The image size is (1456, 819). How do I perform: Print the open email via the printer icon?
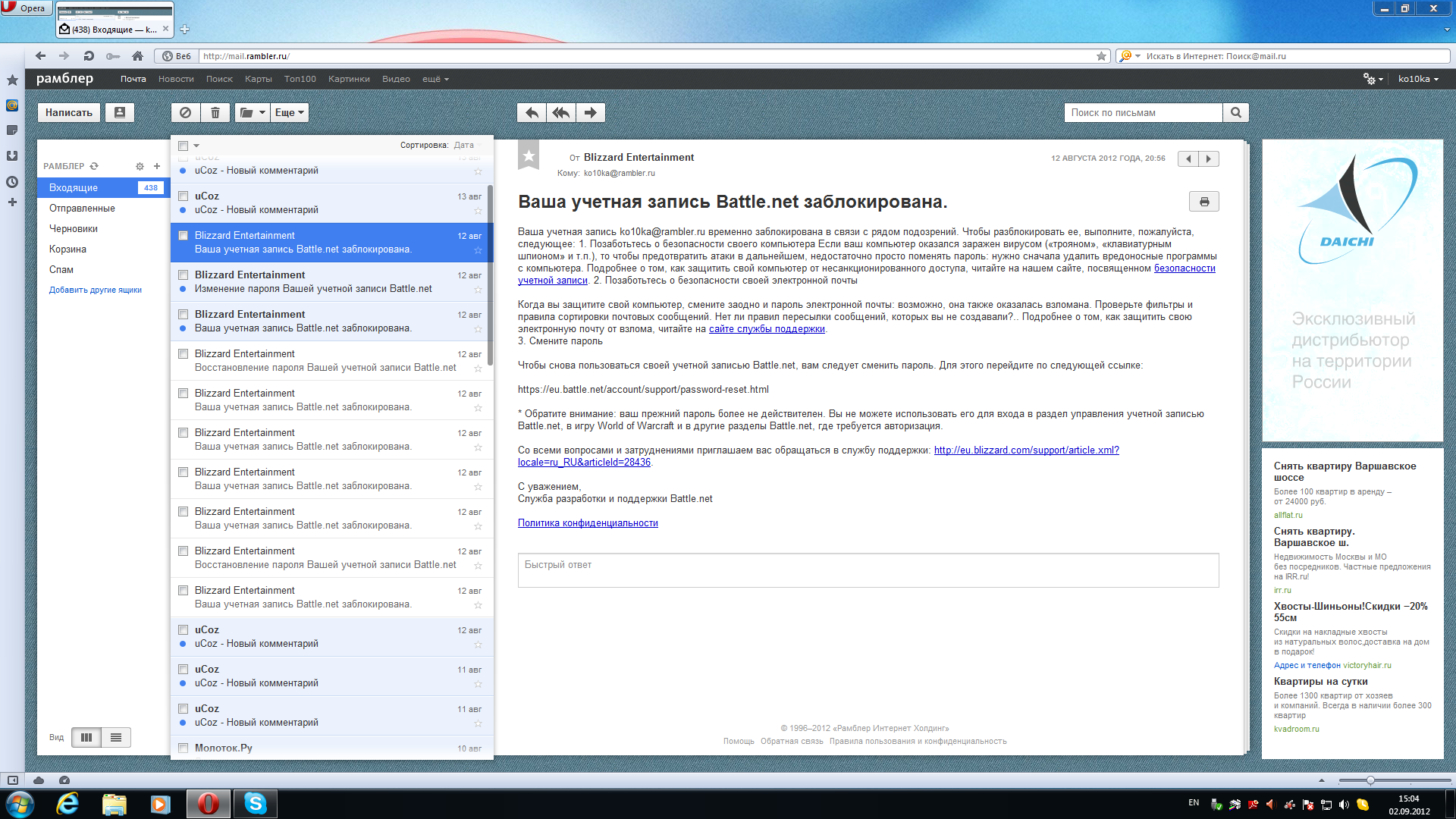coord(1203,202)
